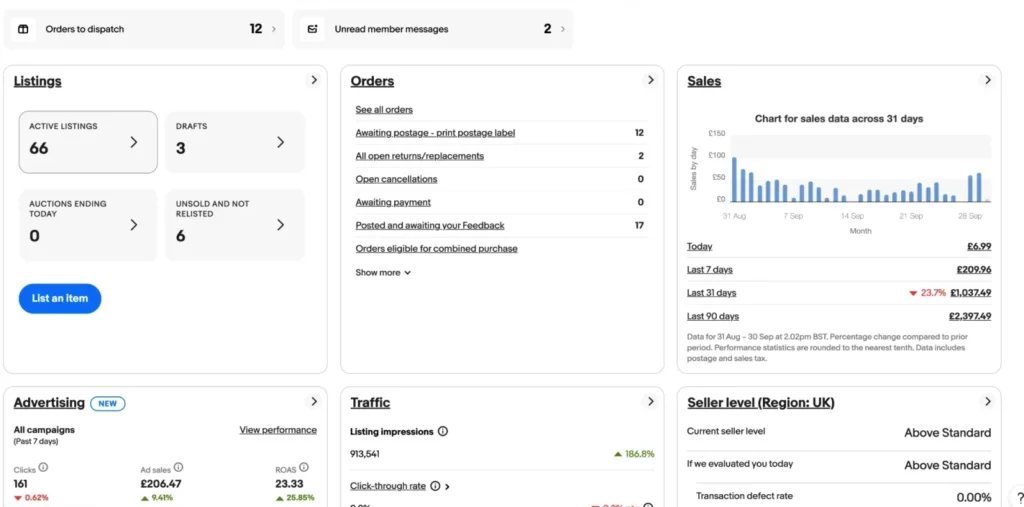Viewport: 1024px width, 507px height.
Task: Click the £206.47 Ad sales value
Action: (161, 484)
